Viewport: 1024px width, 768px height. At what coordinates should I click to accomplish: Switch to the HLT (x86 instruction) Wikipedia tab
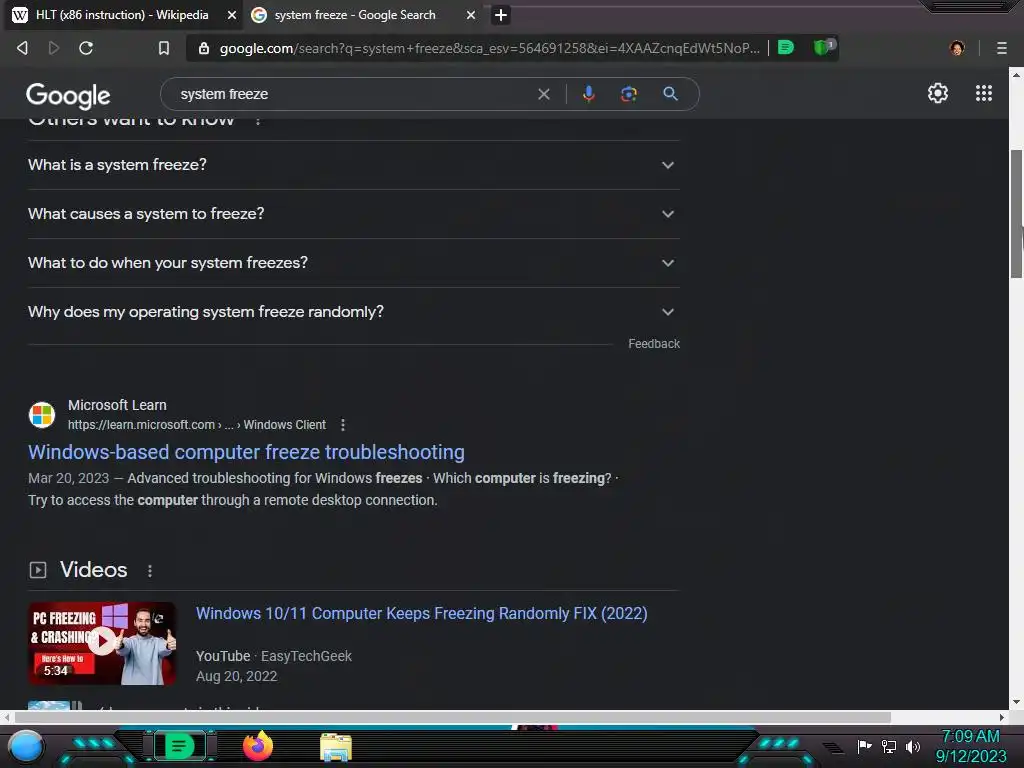(121, 15)
